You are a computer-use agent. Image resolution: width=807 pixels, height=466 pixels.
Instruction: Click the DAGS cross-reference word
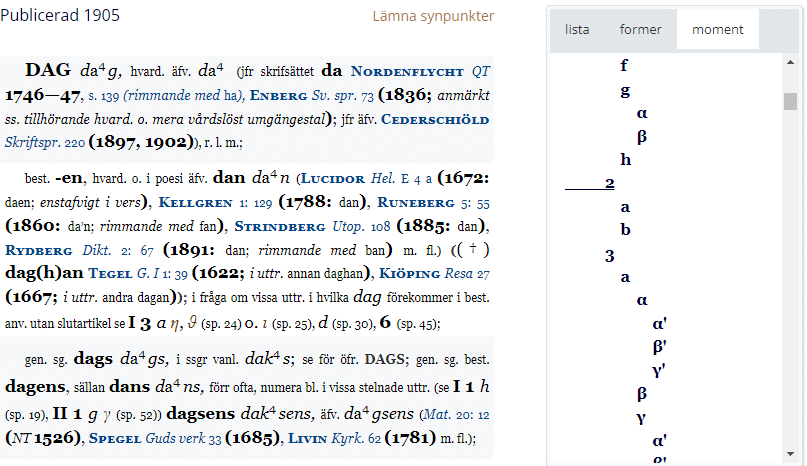click(x=384, y=359)
